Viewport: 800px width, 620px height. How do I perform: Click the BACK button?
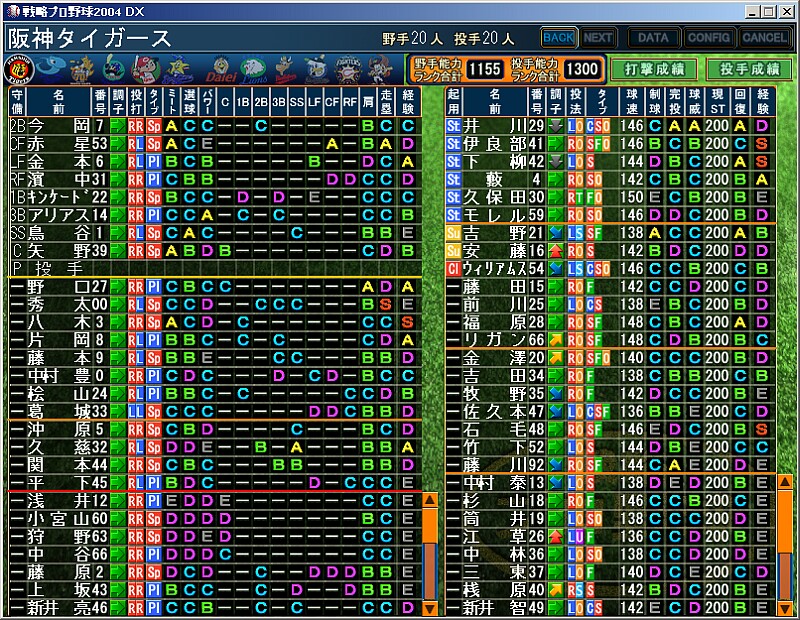click(x=559, y=38)
